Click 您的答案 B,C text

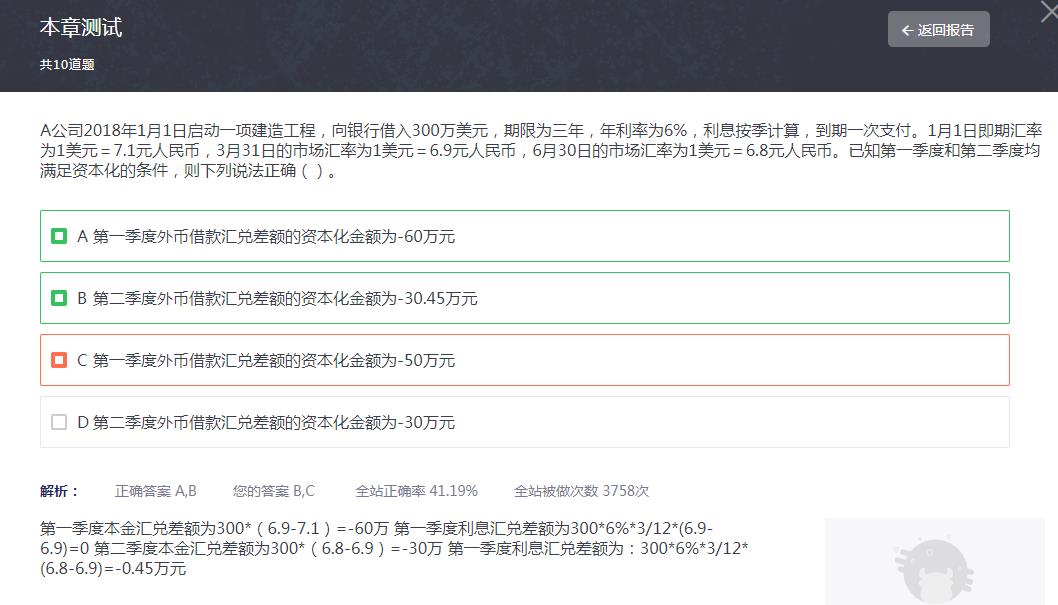[x=274, y=491]
